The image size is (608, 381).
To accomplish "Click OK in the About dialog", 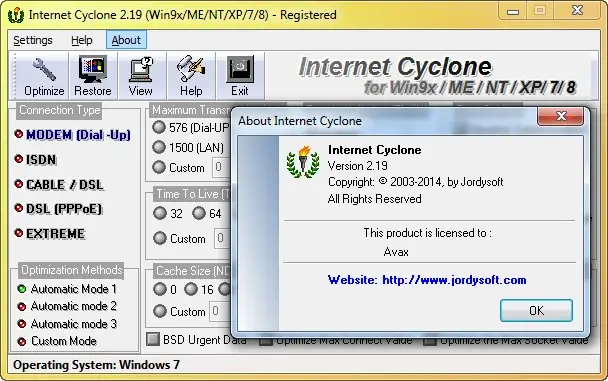I will (536, 310).
